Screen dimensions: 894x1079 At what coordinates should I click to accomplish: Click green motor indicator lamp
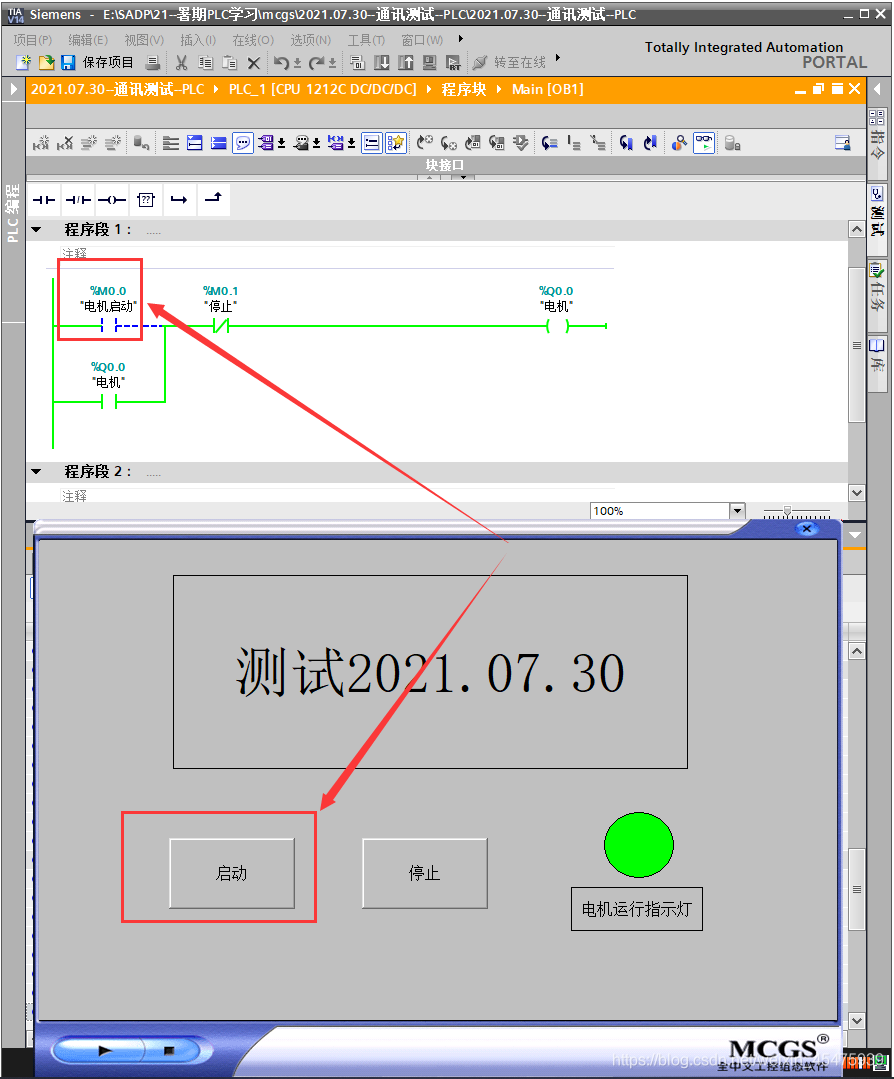click(x=639, y=845)
